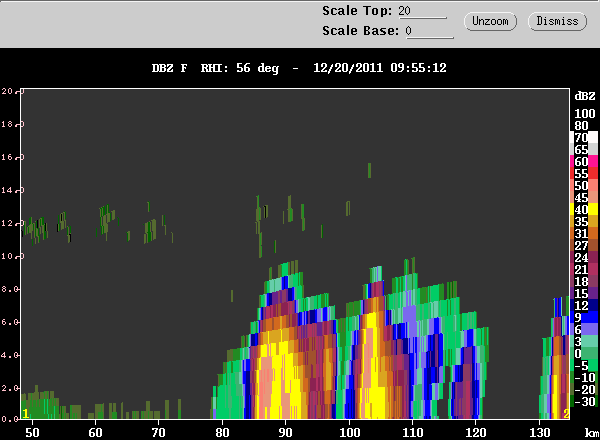This screenshot has height=440, width=600.
Task: Click the Unzoom button
Action: 490,21
